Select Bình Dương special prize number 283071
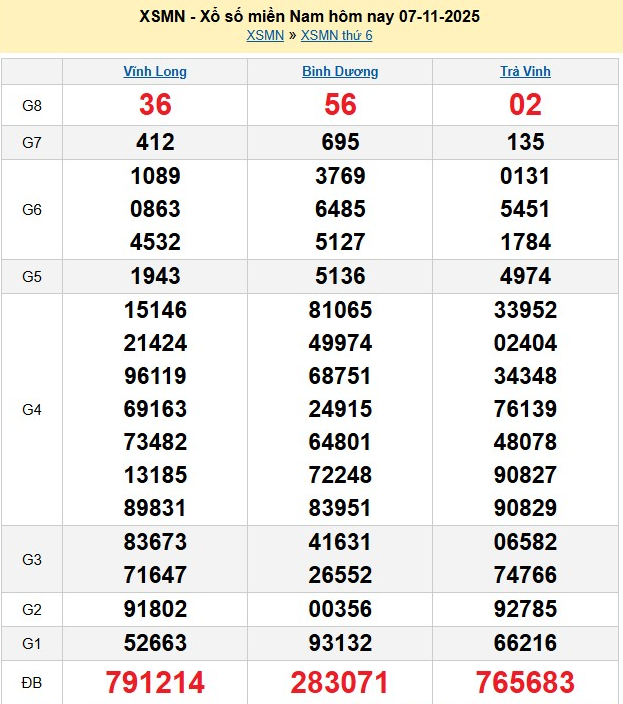Viewport: 623px width, 704px height. coord(340,683)
